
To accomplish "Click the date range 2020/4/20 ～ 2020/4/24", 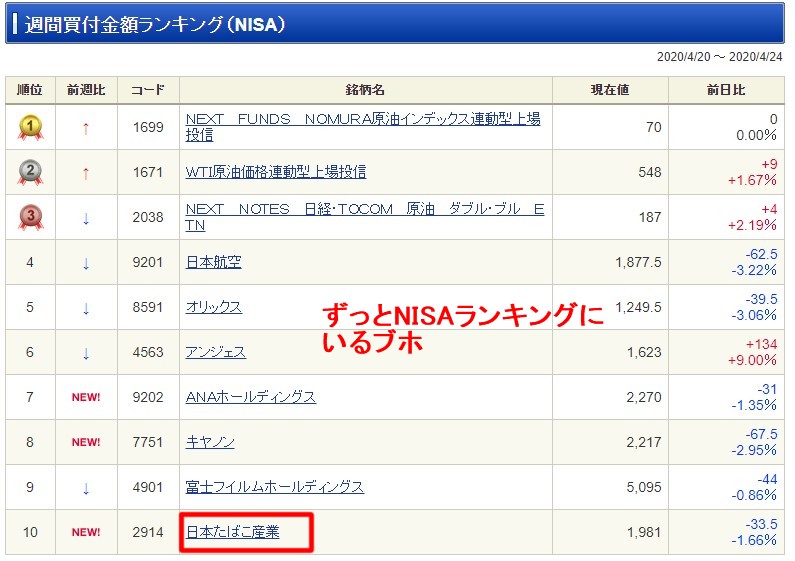I will [719, 57].
